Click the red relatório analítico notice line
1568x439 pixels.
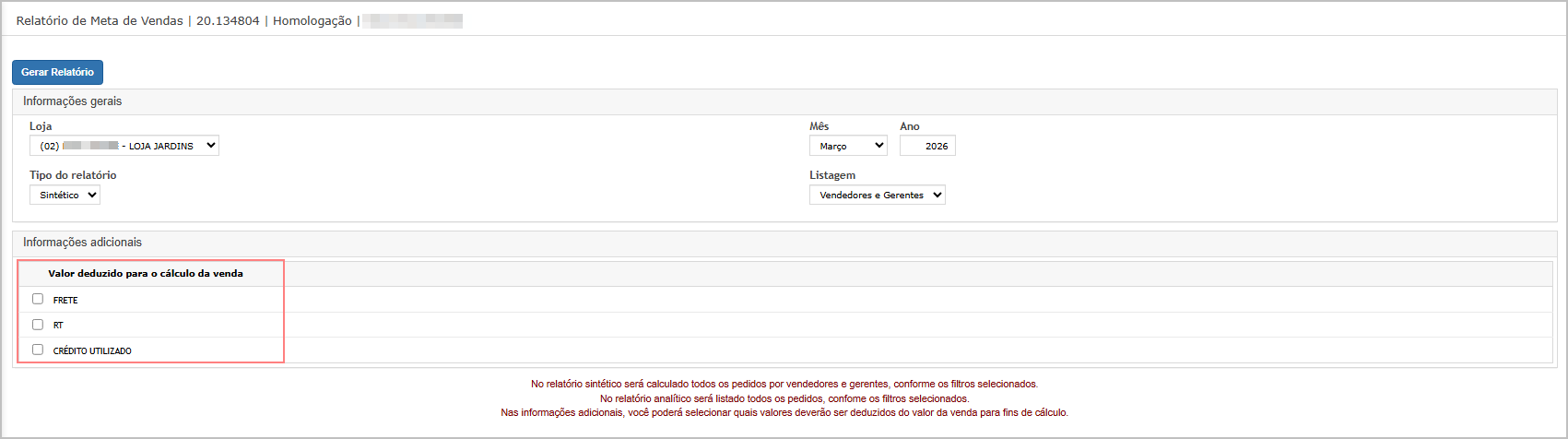(784, 398)
